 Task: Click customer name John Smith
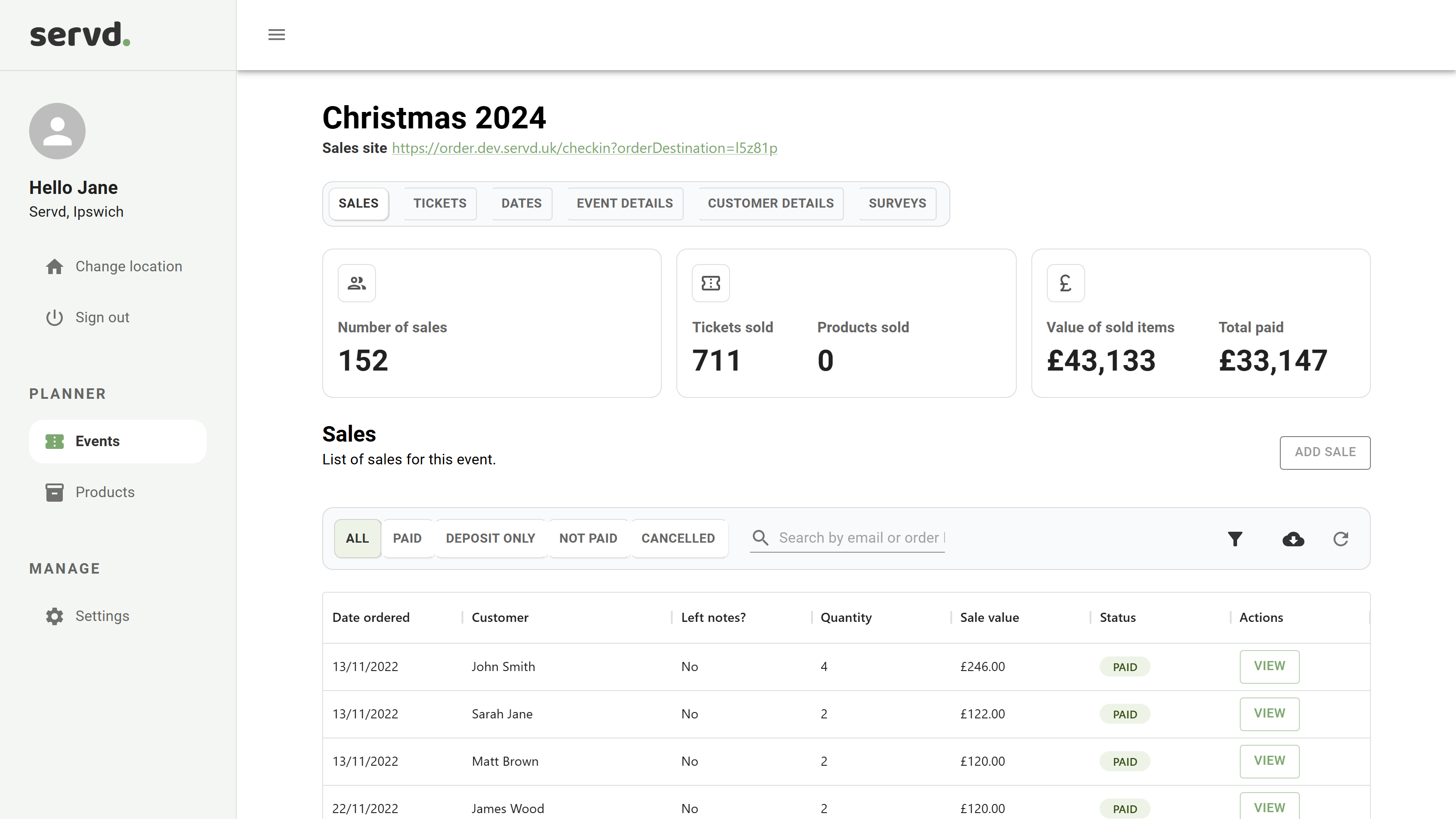click(503, 666)
